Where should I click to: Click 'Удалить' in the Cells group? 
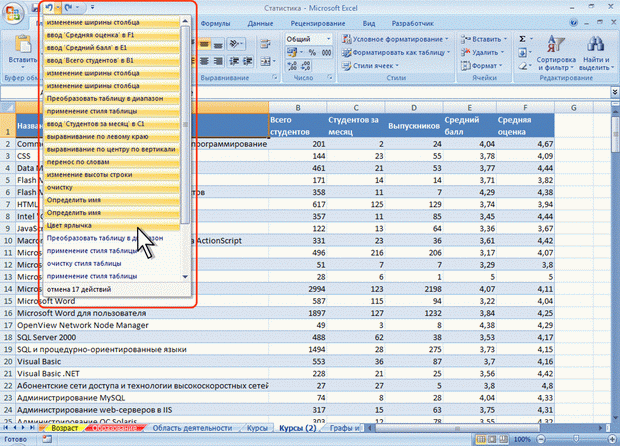(482, 52)
